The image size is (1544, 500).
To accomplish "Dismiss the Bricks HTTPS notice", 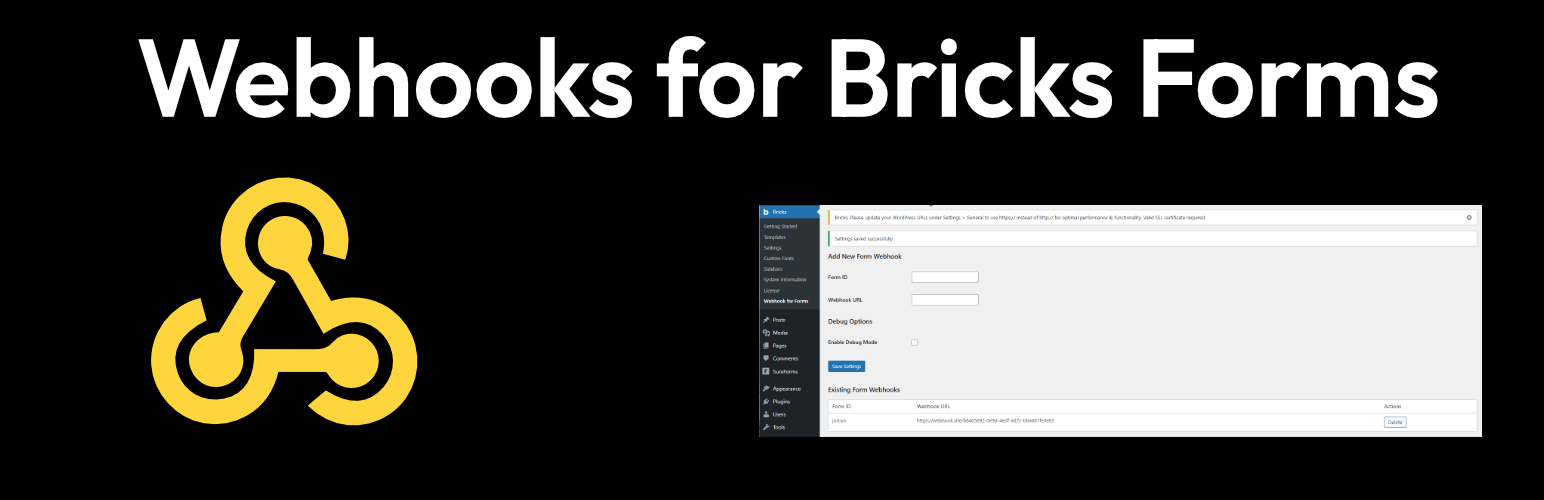I will (1469, 217).
